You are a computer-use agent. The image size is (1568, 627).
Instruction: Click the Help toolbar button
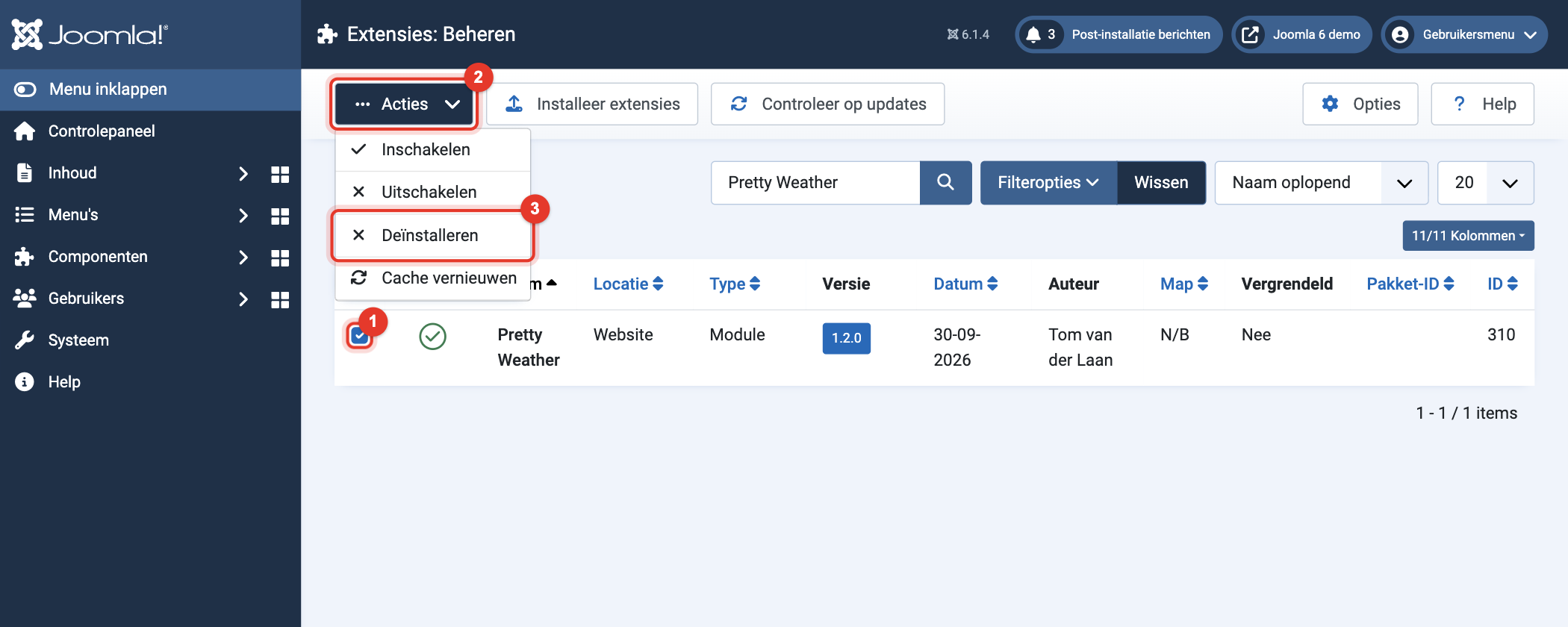pos(1483,104)
